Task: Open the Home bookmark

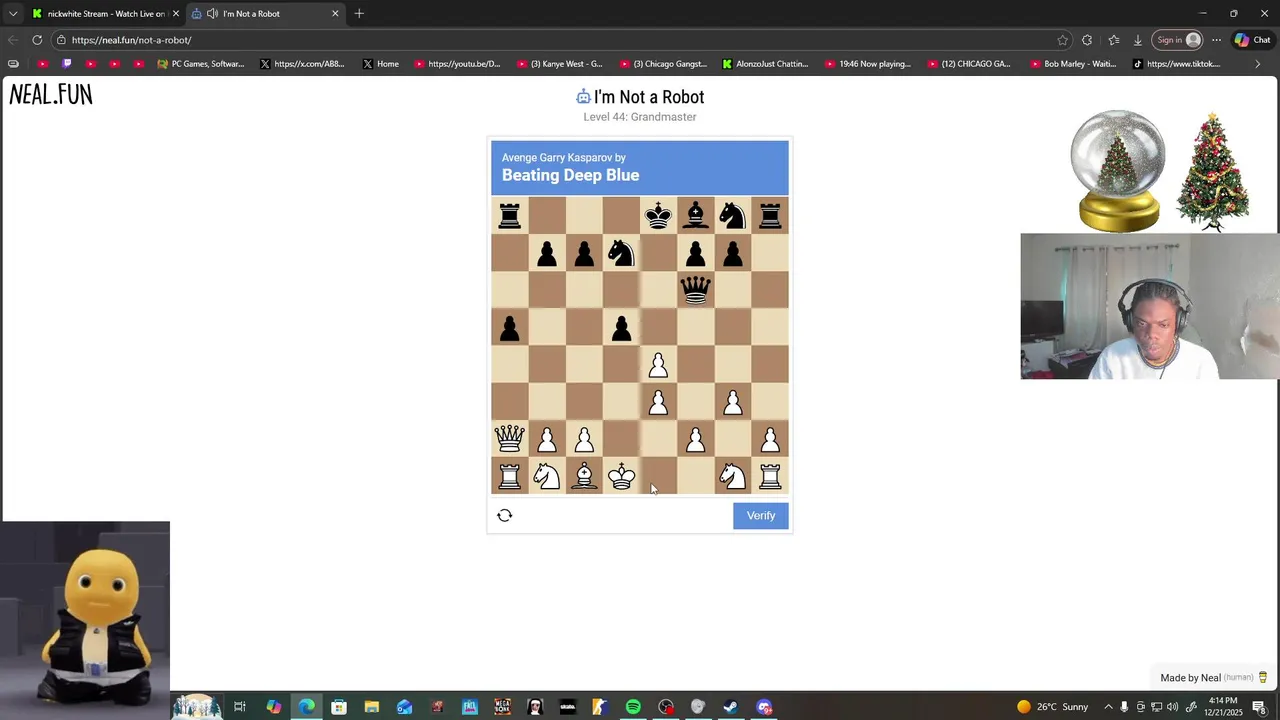Action: [381, 64]
